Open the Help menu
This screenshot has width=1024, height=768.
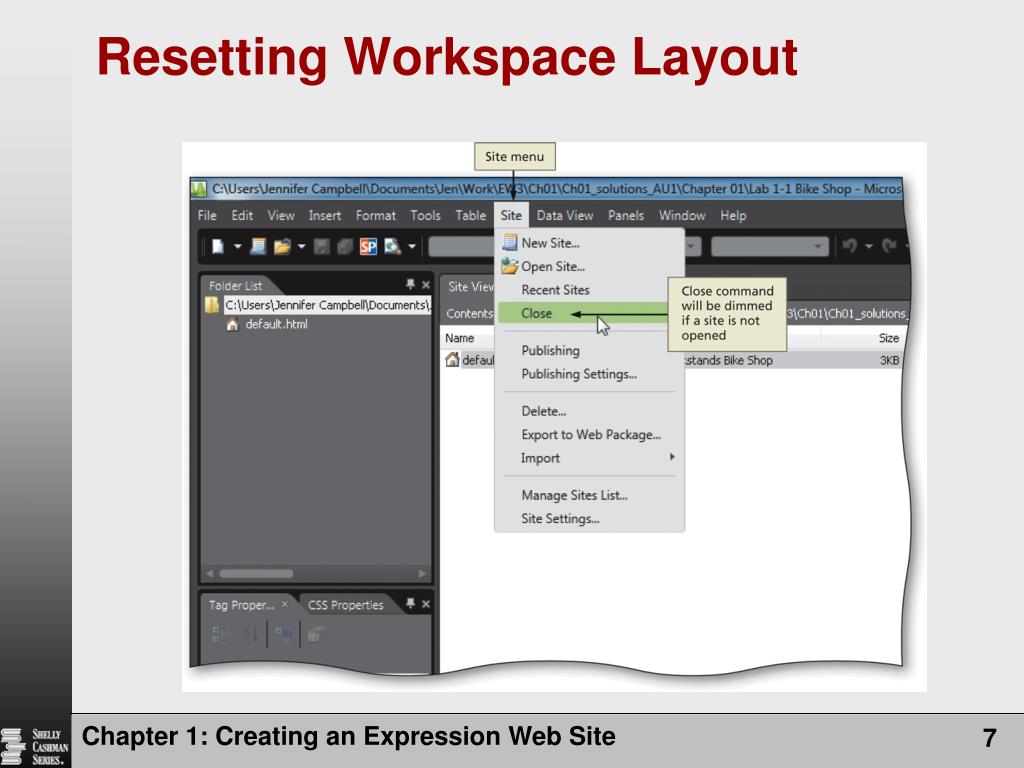point(733,216)
